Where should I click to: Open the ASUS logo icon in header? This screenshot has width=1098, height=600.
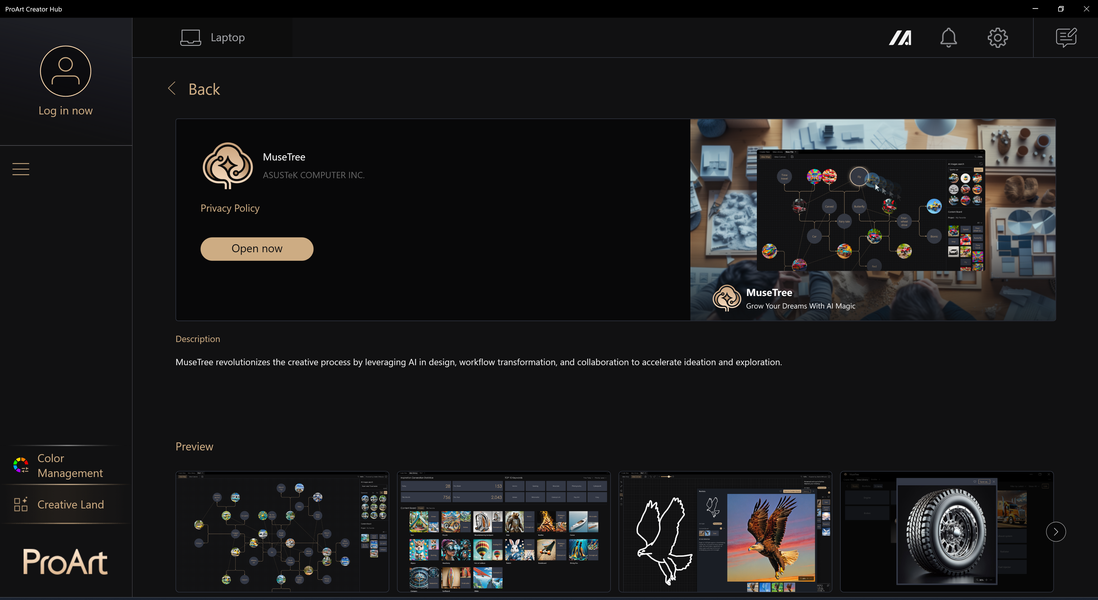901,38
